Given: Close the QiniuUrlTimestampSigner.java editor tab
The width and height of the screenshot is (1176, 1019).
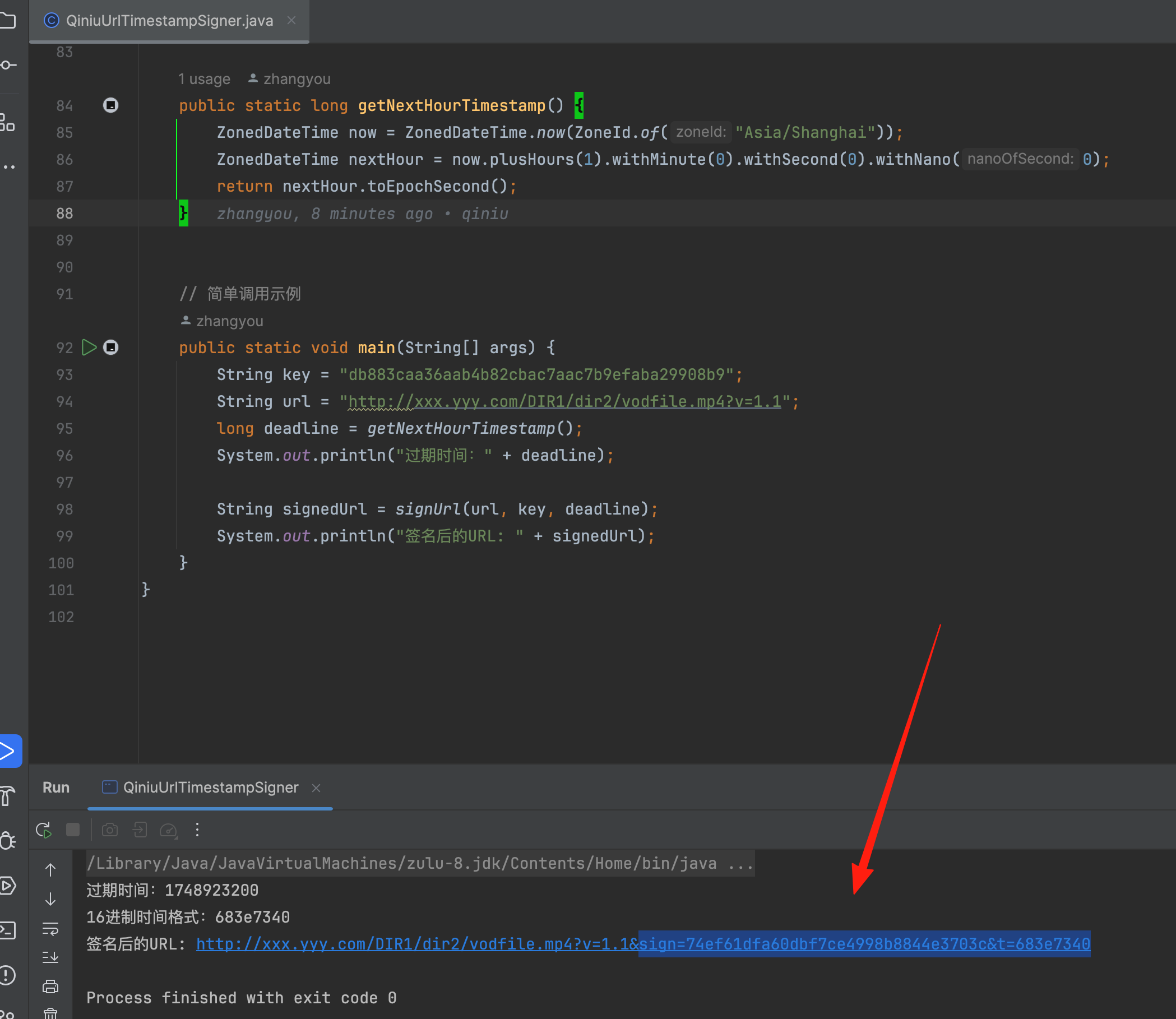Looking at the screenshot, I should pos(291,21).
